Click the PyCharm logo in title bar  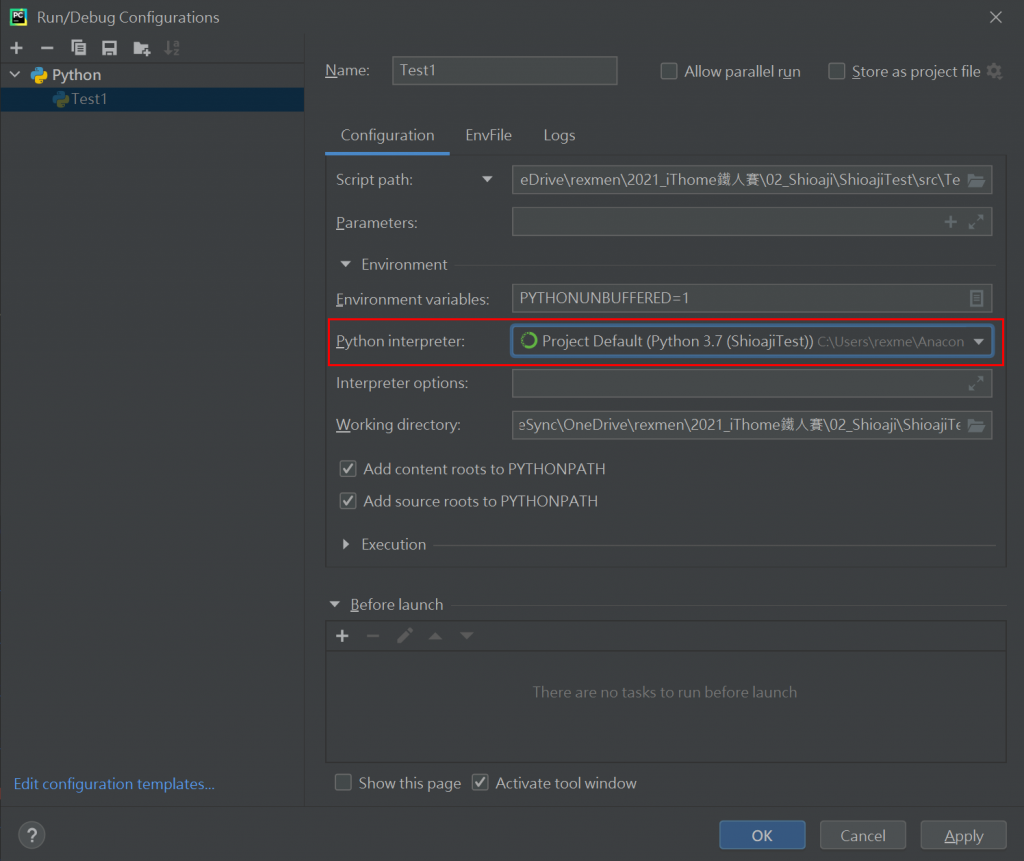pos(18,17)
